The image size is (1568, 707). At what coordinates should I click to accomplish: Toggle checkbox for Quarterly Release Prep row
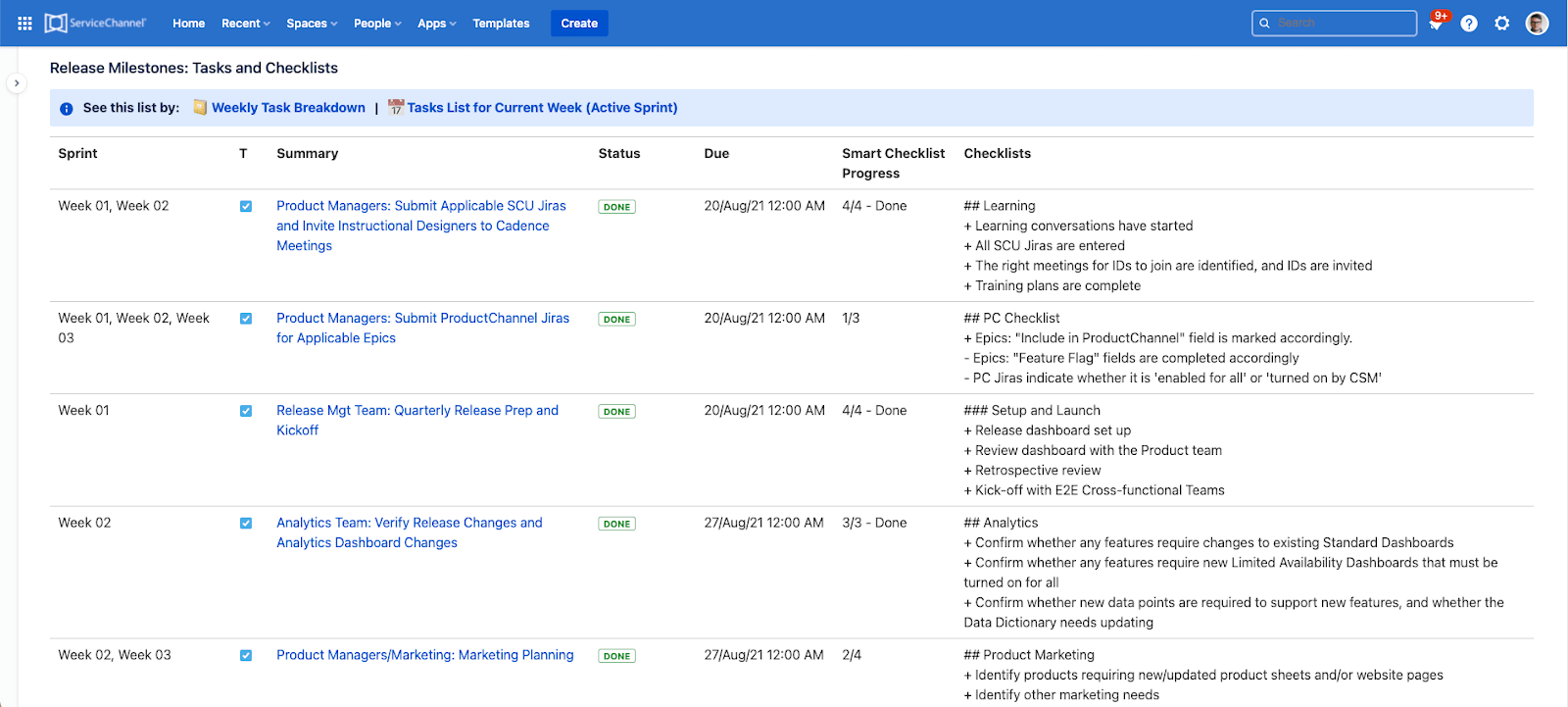pyautogui.click(x=246, y=412)
